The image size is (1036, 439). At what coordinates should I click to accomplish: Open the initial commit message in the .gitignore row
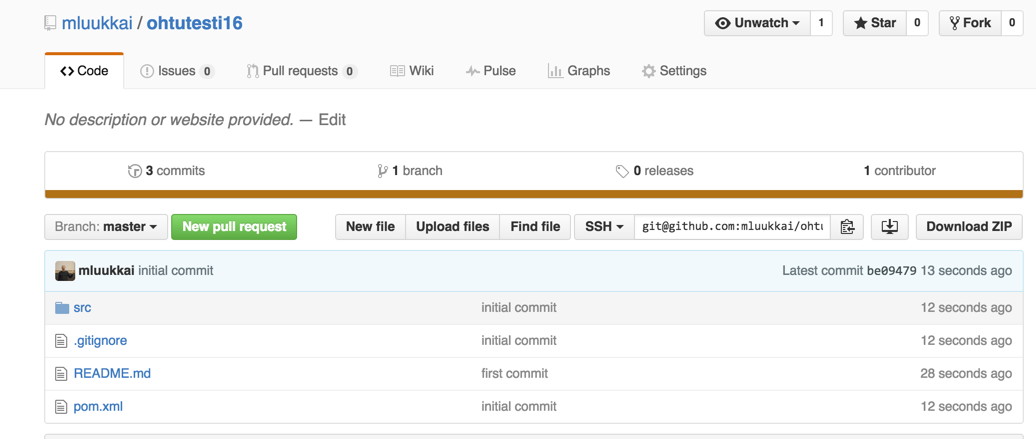(519, 340)
